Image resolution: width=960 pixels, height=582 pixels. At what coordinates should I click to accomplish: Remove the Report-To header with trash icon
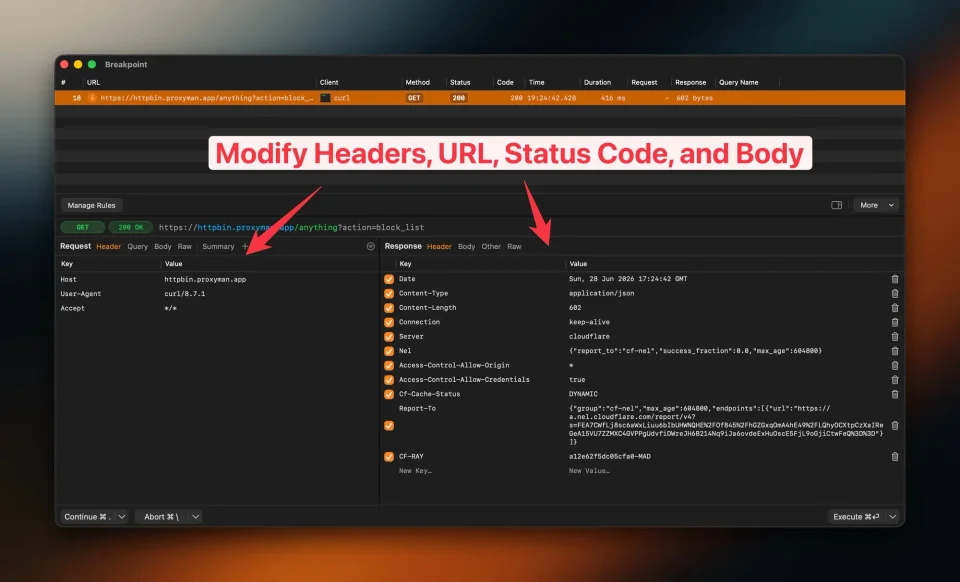point(894,425)
